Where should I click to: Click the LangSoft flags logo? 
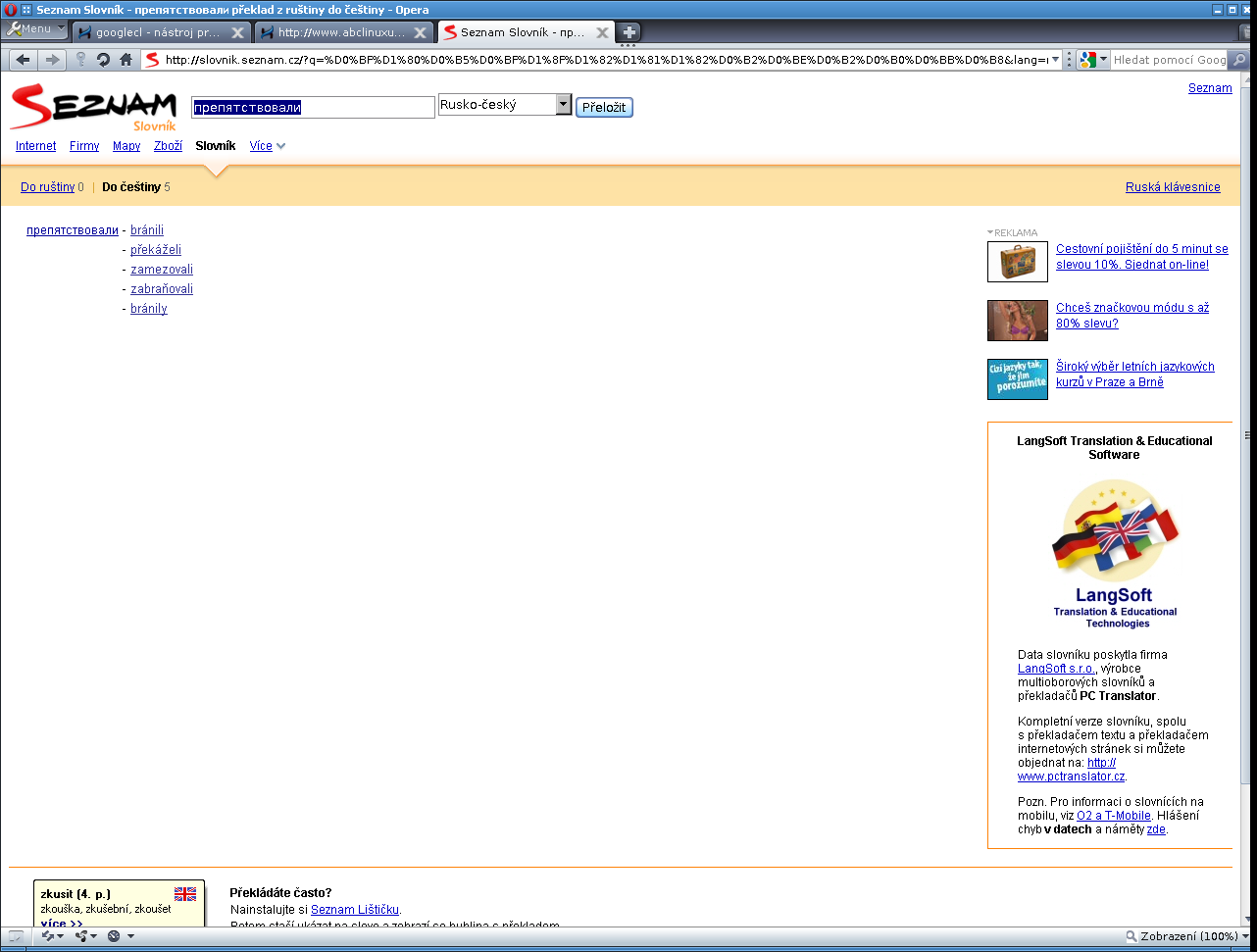click(x=1114, y=554)
